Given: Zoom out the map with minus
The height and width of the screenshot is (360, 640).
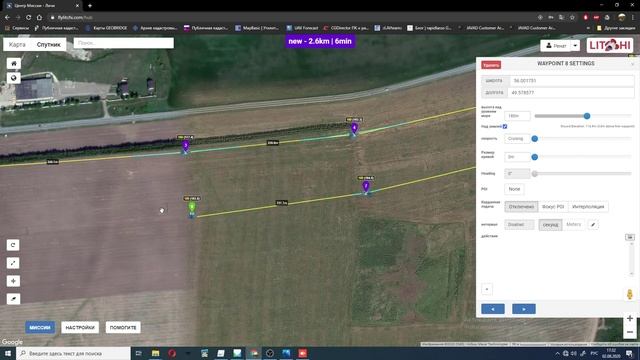Looking at the screenshot, I should click(630, 332).
